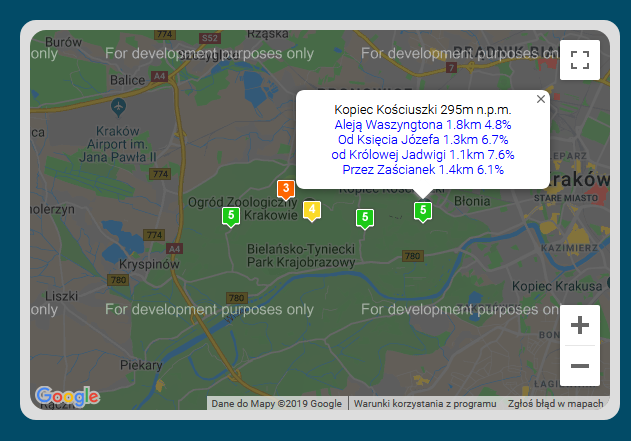Screen dimensions: 631x441
Task: Select the yellow marker numbered 4
Action: click(312, 210)
